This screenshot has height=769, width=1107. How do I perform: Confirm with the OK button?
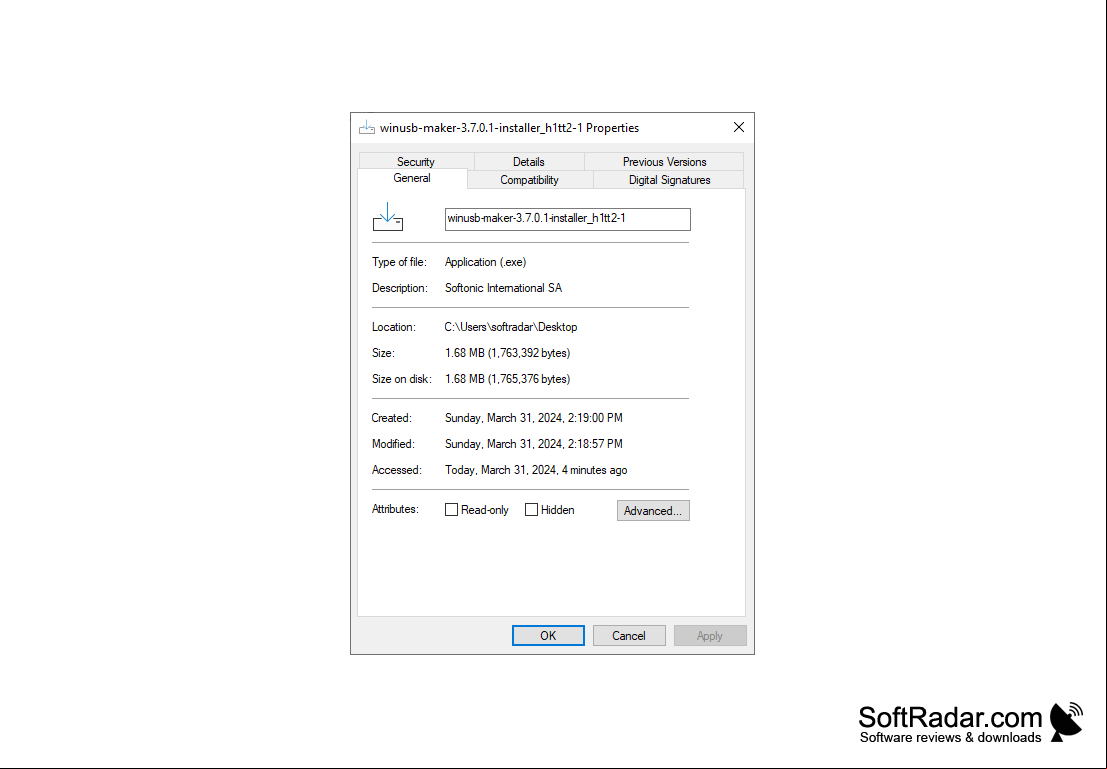(548, 636)
